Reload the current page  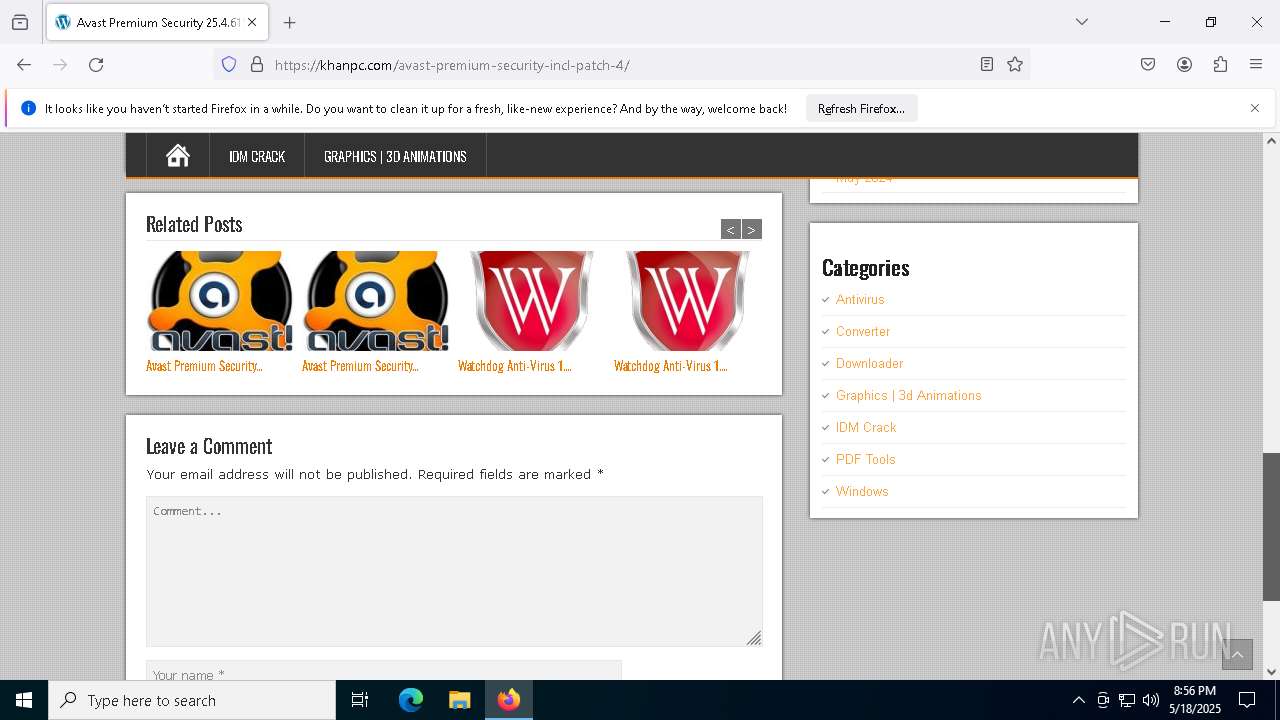[x=96, y=65]
